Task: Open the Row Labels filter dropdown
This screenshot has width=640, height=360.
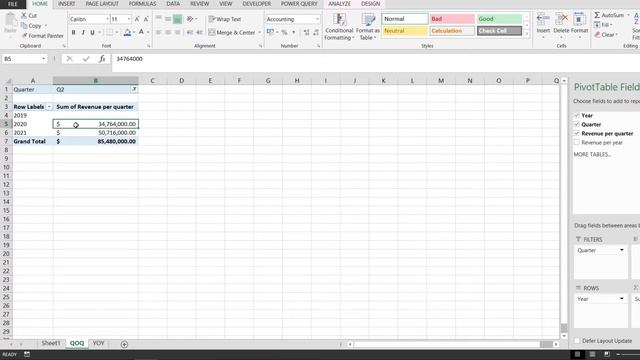Action: (x=49, y=107)
